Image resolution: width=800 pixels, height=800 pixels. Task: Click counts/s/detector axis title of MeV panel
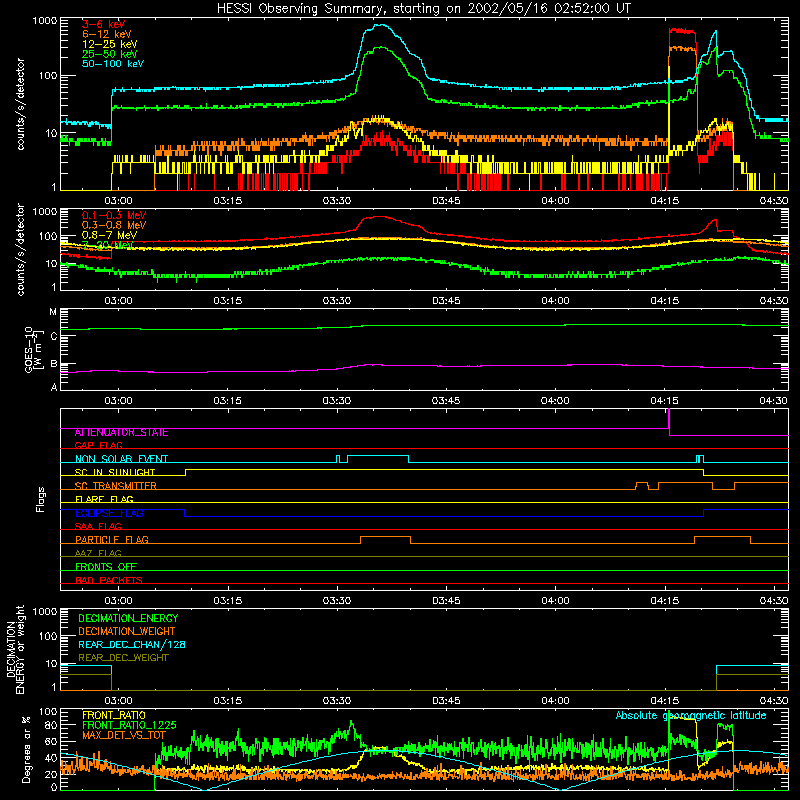pyautogui.click(x=20, y=249)
